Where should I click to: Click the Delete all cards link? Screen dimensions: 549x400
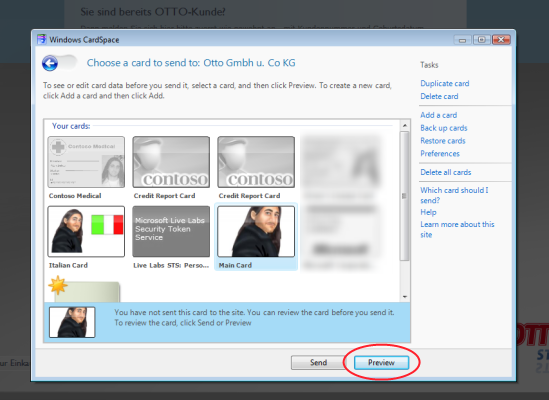[446, 172]
